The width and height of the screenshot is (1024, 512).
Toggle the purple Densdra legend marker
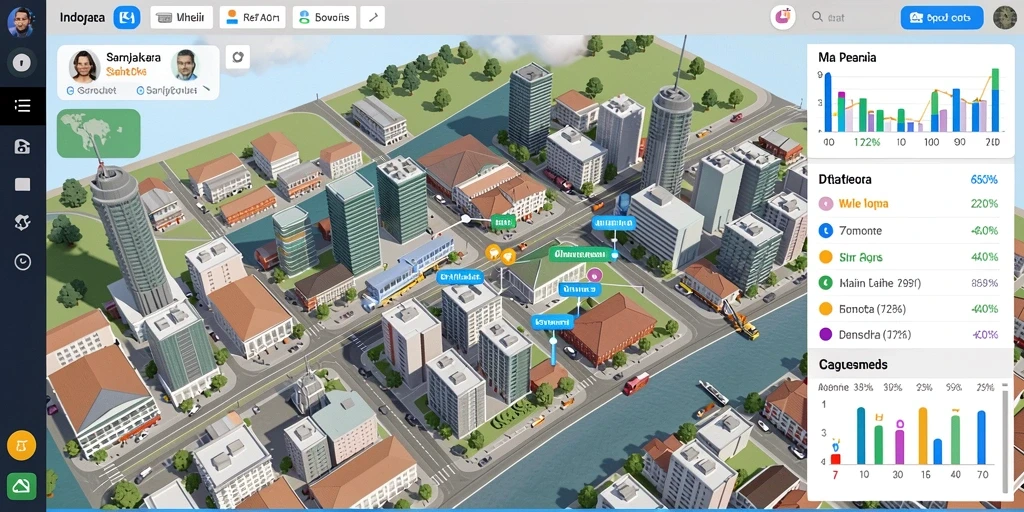pos(825,334)
